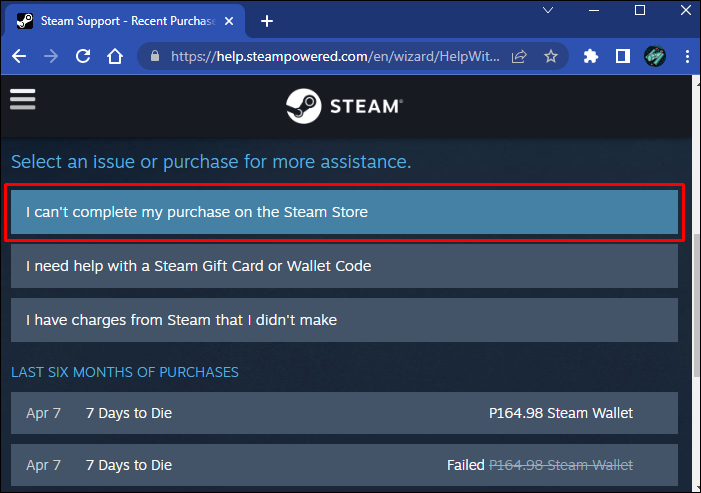Bookmark this page with star icon
Screen dimensions: 701x493
click(x=551, y=57)
